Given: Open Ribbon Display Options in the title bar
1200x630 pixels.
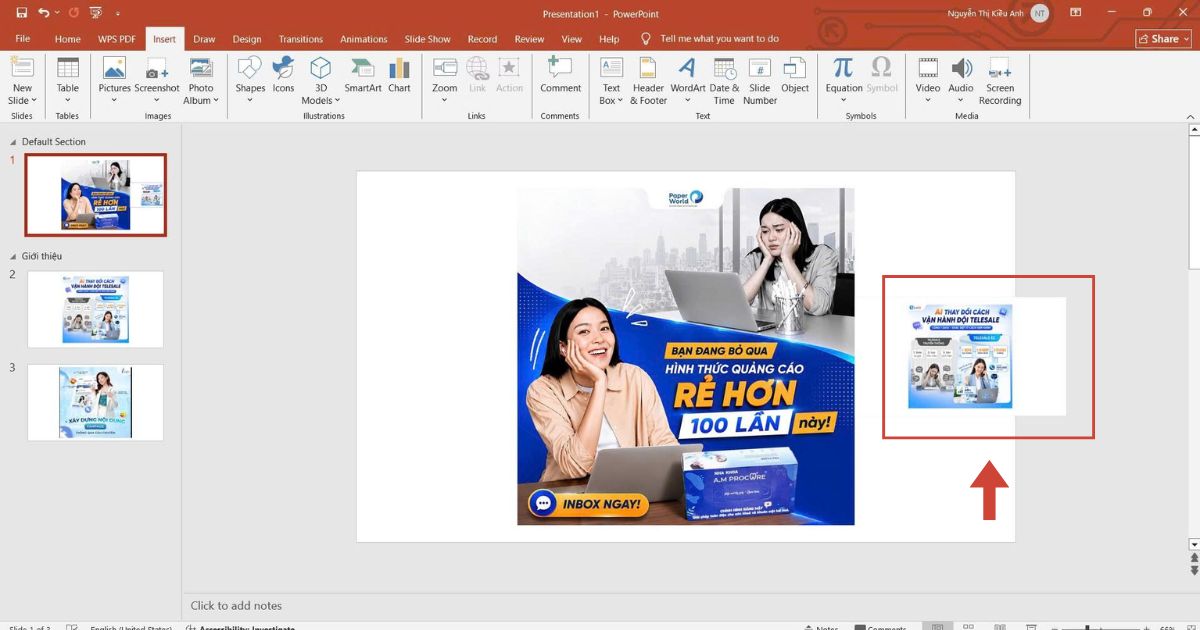Looking at the screenshot, I should 1075,13.
